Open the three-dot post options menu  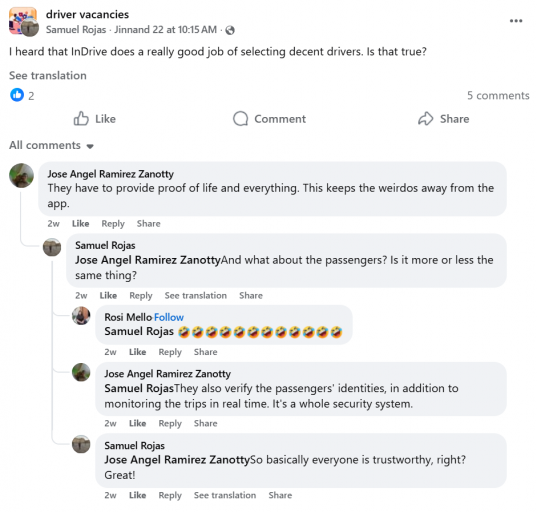[515, 21]
